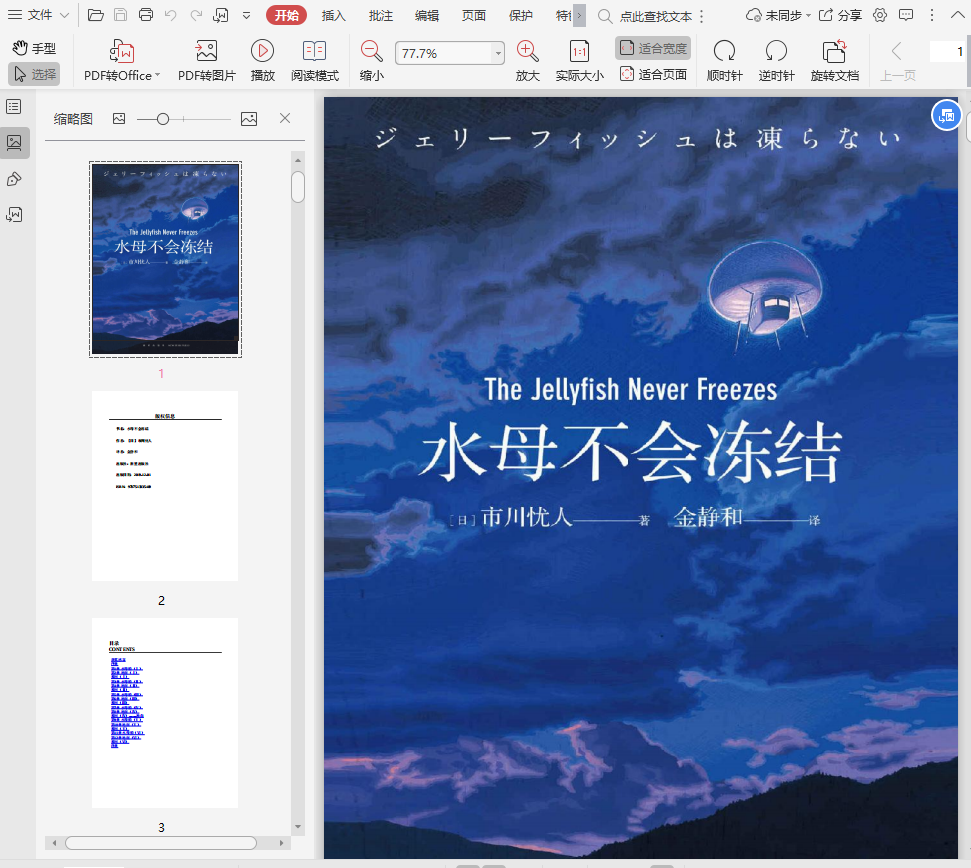Viewport: 971px width, 868px height.
Task: Click the floating blue translate assistant button
Action: 946,115
